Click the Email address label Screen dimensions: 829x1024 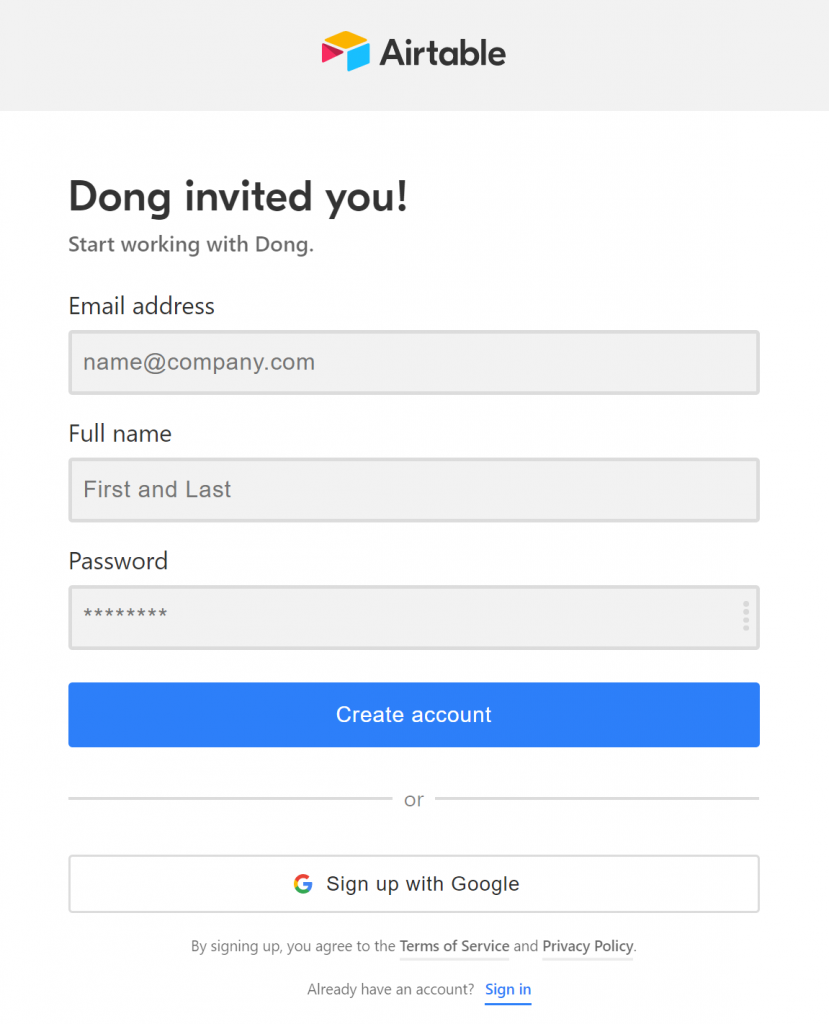[x=141, y=306]
